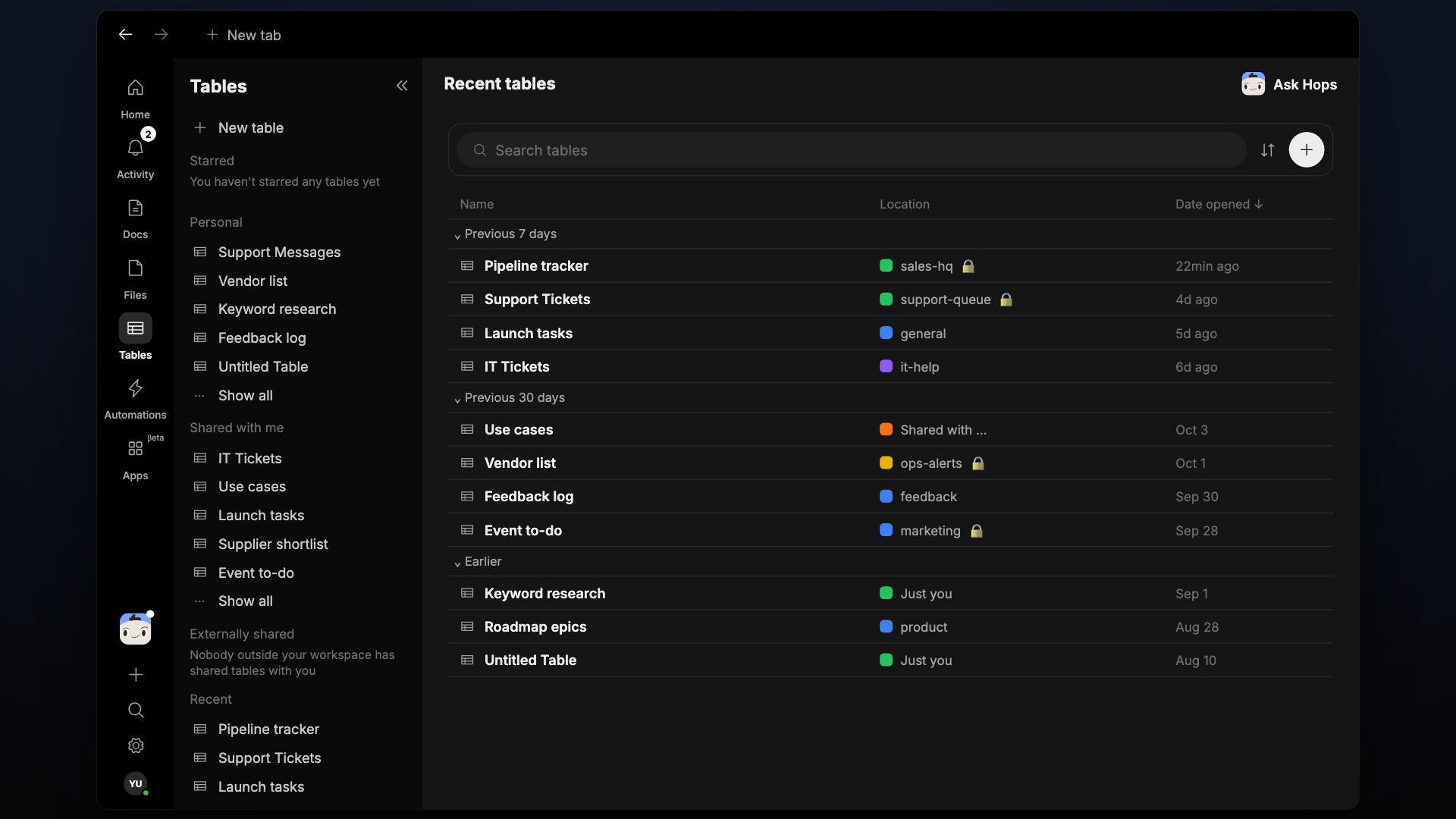This screenshot has height=819, width=1456.
Task: Open Keyword research in Personal list
Action: pyautogui.click(x=277, y=309)
